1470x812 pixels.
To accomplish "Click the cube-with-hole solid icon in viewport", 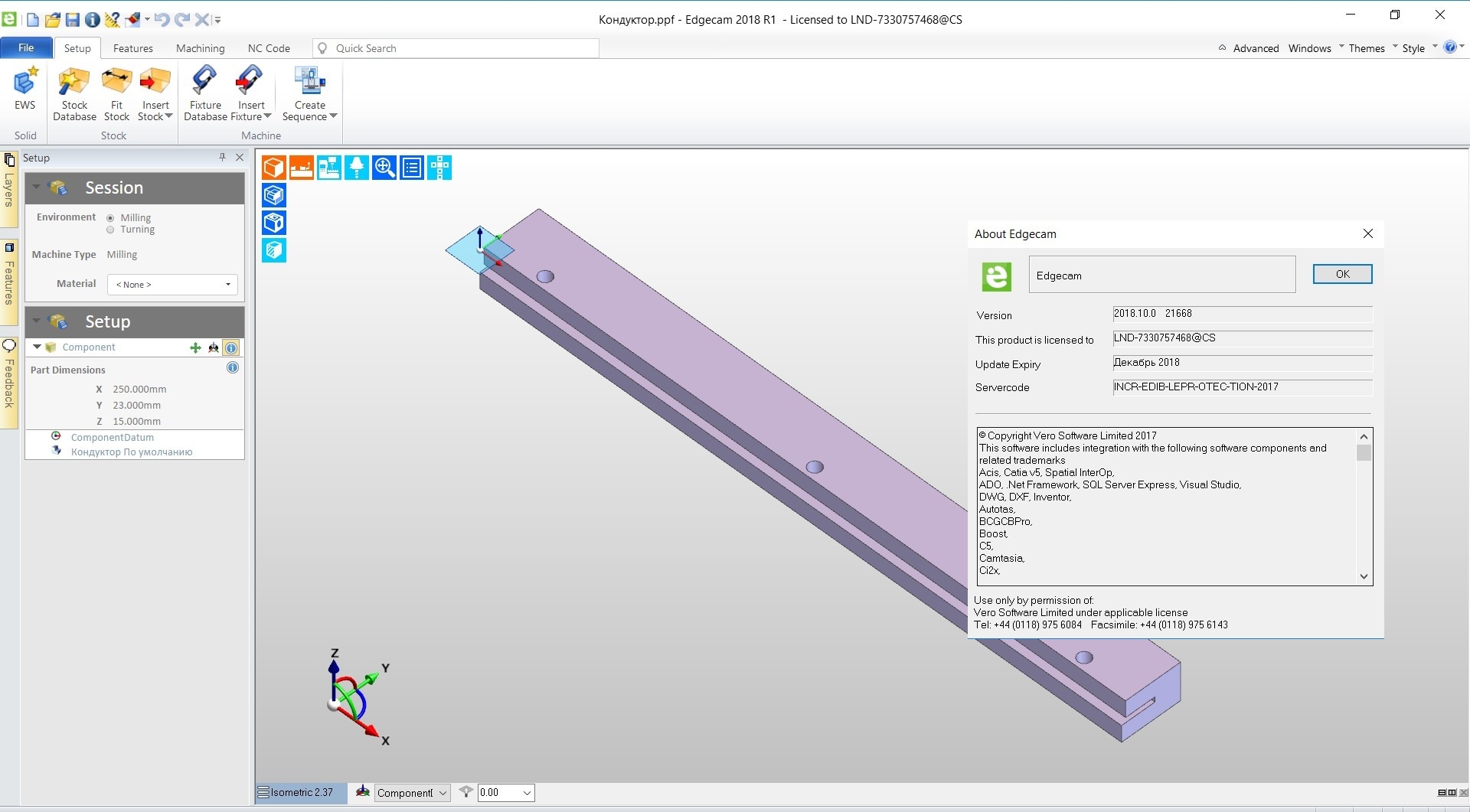I will (x=274, y=223).
